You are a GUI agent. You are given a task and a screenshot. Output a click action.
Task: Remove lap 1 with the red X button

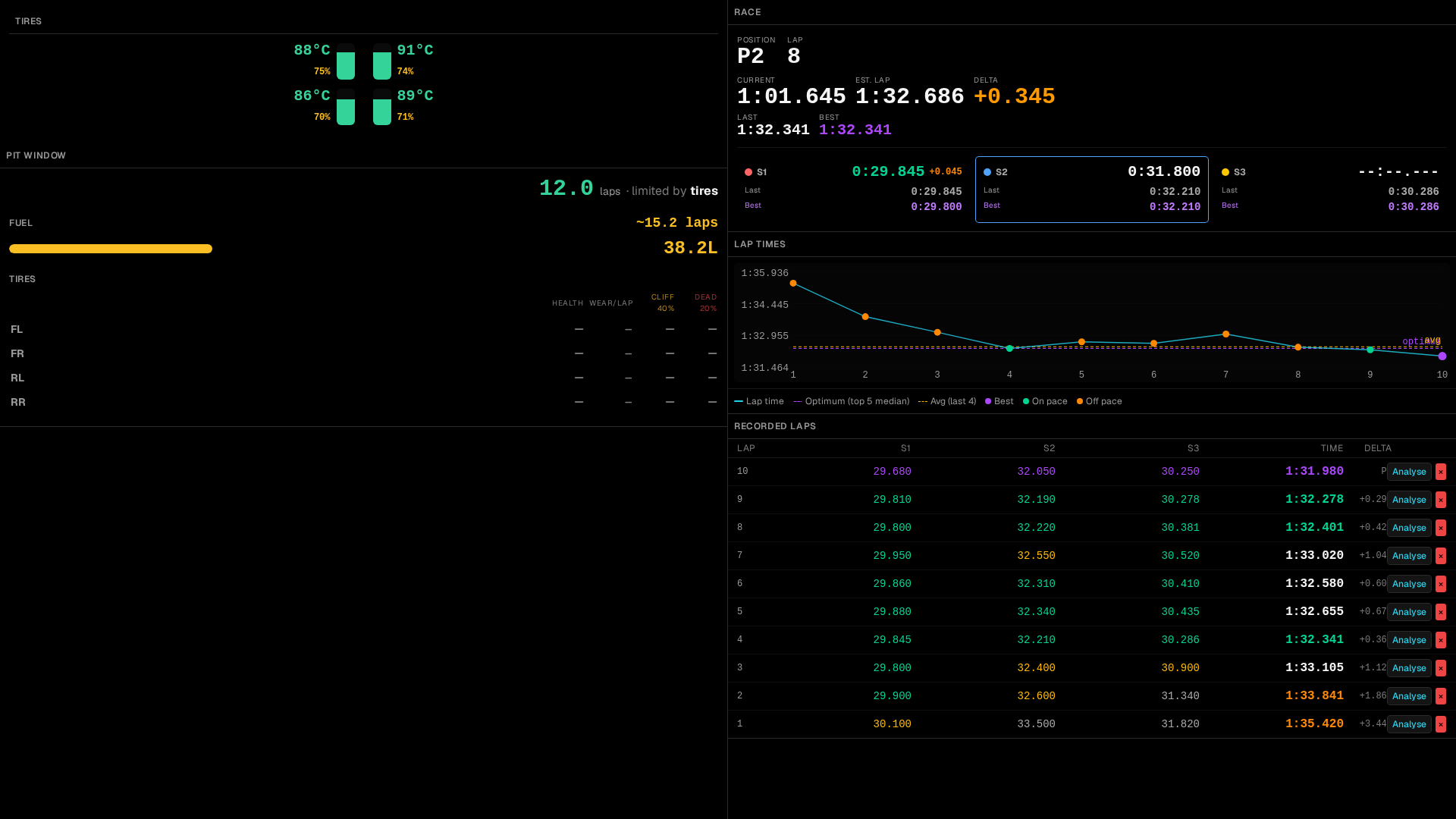point(1441,724)
